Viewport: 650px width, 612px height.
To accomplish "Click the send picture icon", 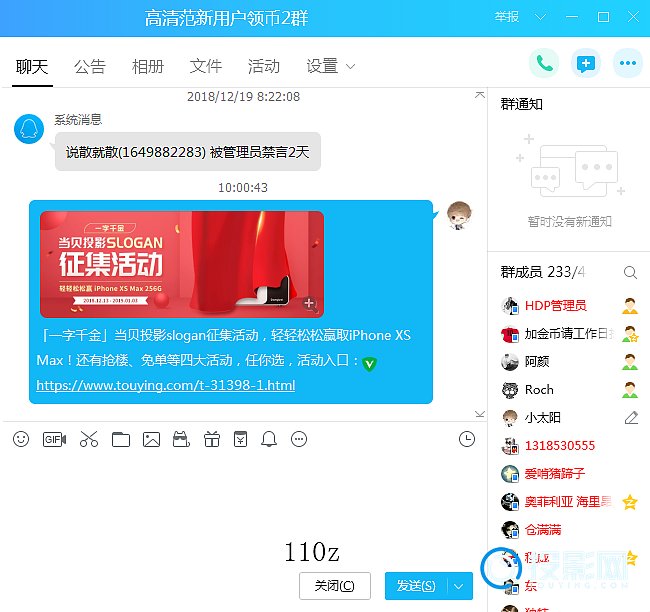I will (151, 439).
